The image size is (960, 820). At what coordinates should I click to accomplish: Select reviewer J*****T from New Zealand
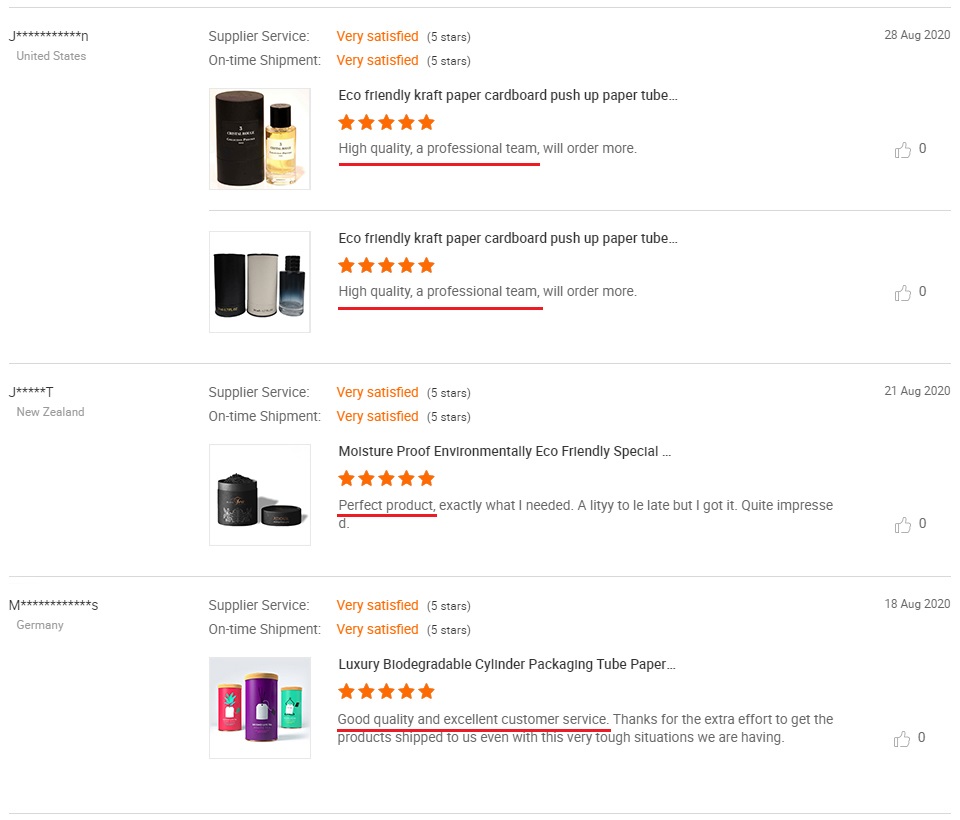(x=31, y=391)
